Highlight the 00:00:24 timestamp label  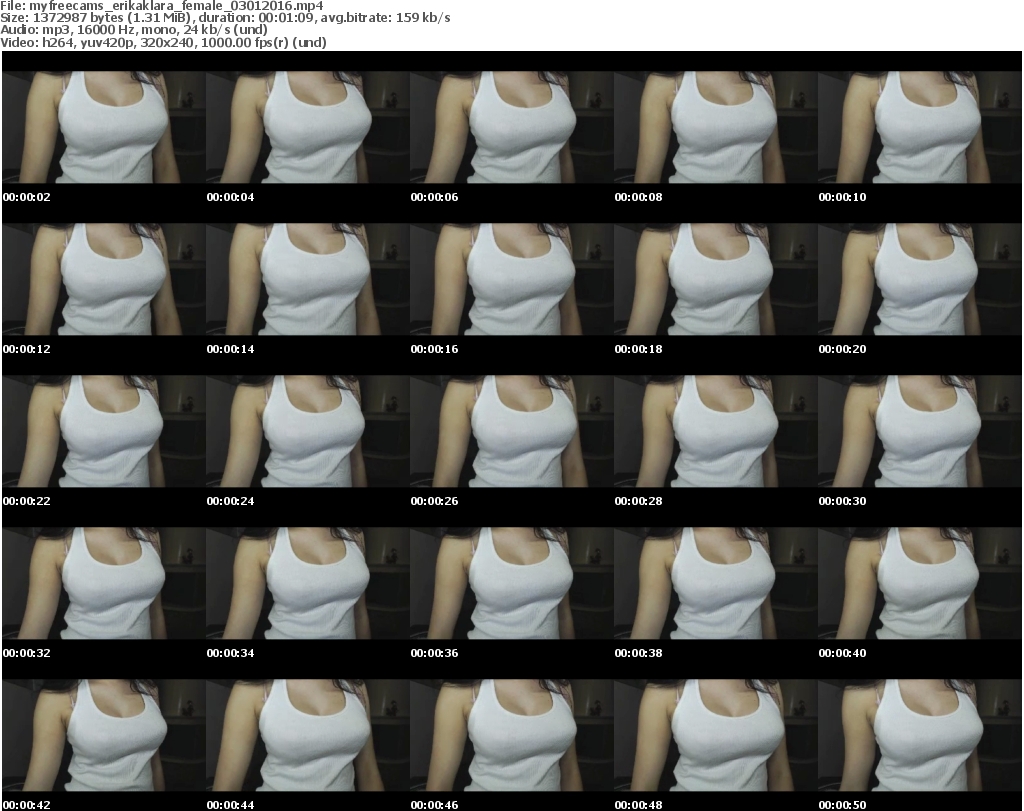click(x=231, y=501)
